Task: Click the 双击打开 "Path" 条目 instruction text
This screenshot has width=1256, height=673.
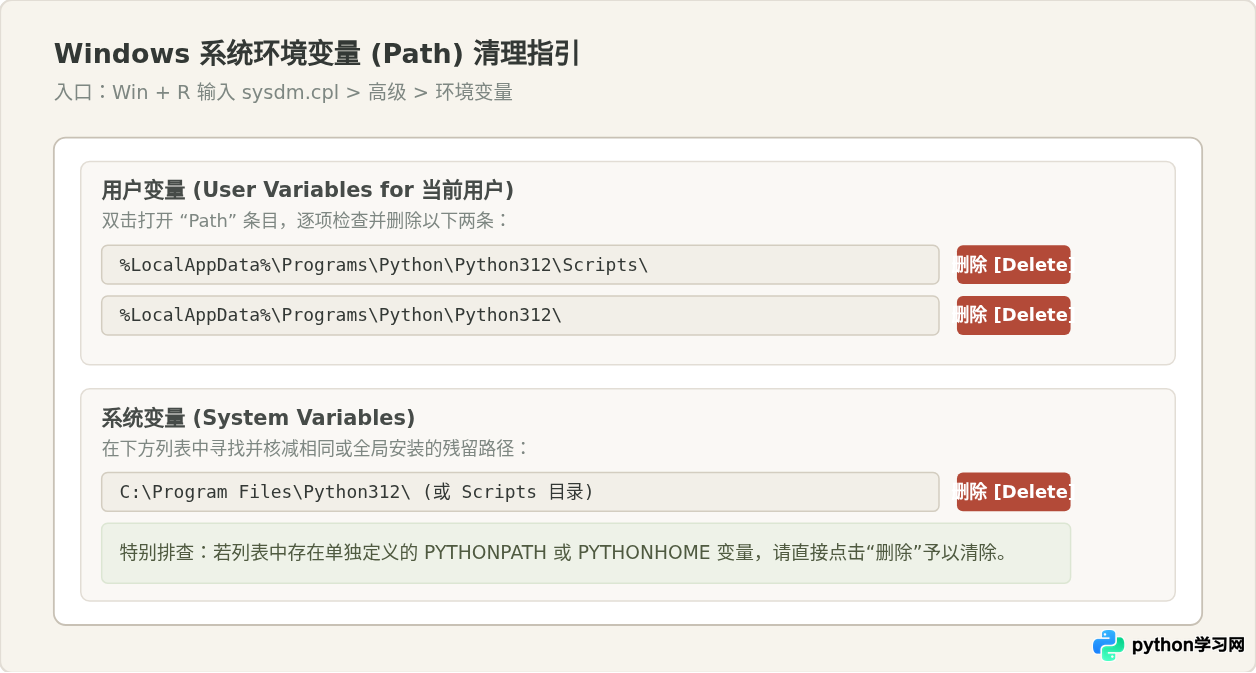Action: [305, 220]
